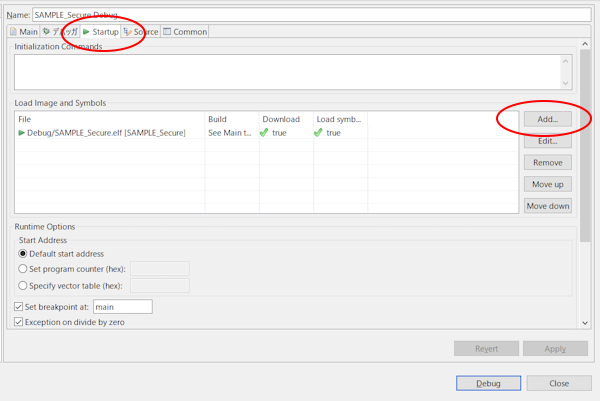Open the Source tab
600x401 pixels.
click(144, 32)
